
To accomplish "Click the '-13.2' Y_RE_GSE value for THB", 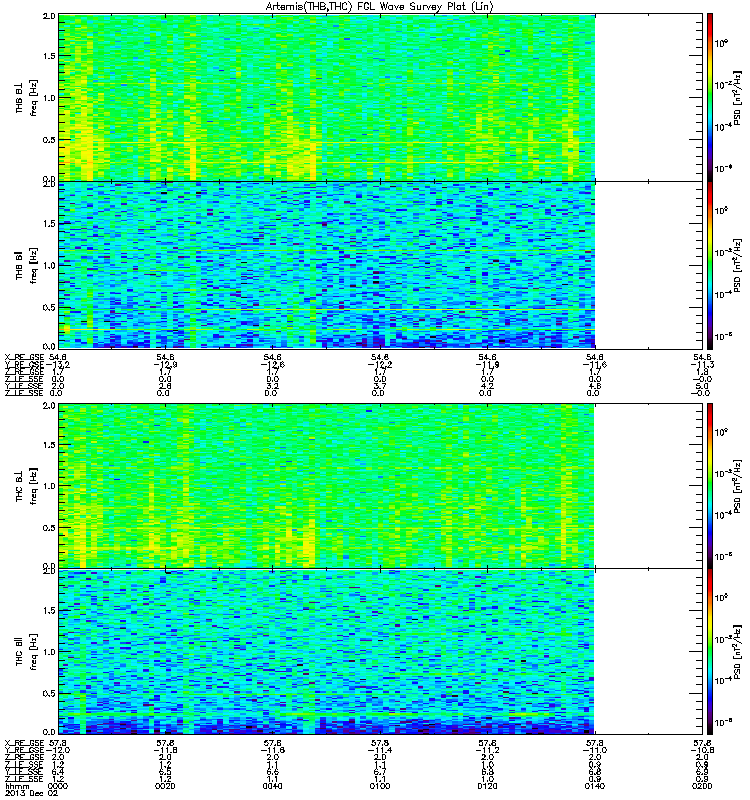I will click(x=58, y=365).
